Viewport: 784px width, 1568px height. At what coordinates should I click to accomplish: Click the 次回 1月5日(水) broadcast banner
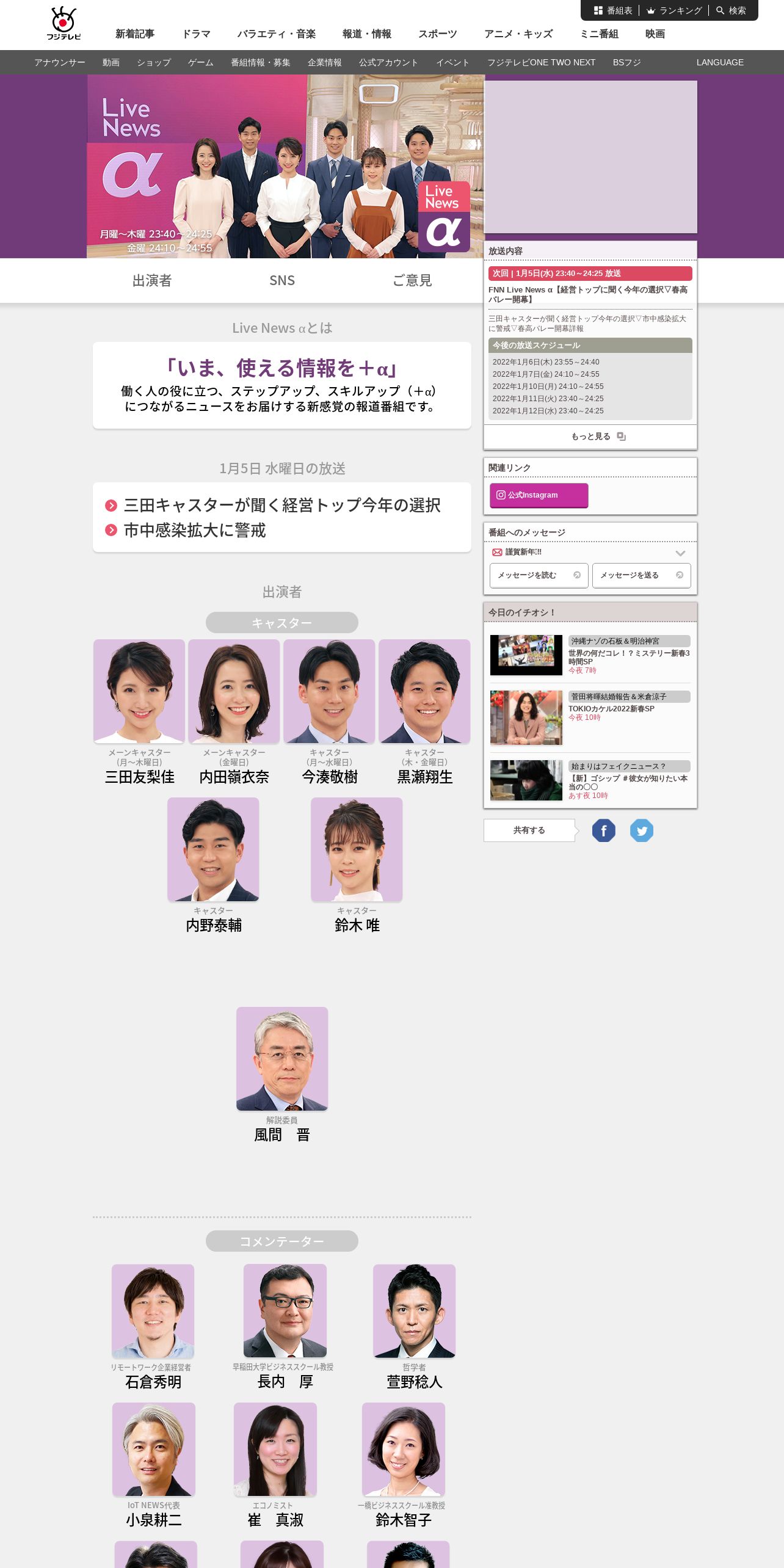point(590,274)
